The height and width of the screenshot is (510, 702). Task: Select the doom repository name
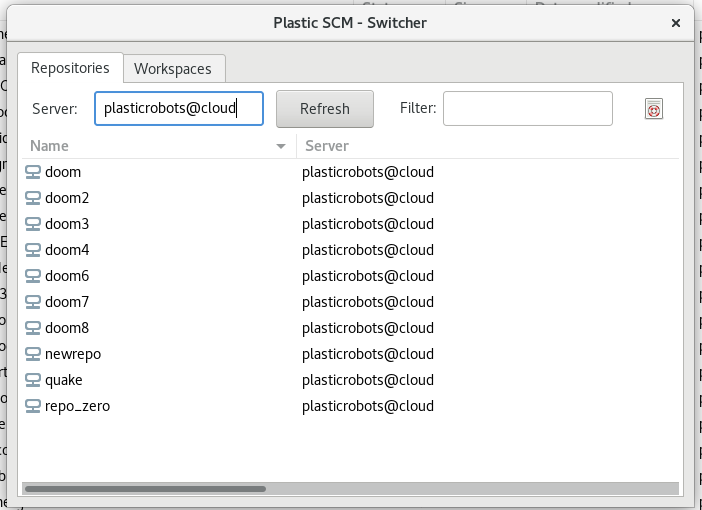click(63, 172)
